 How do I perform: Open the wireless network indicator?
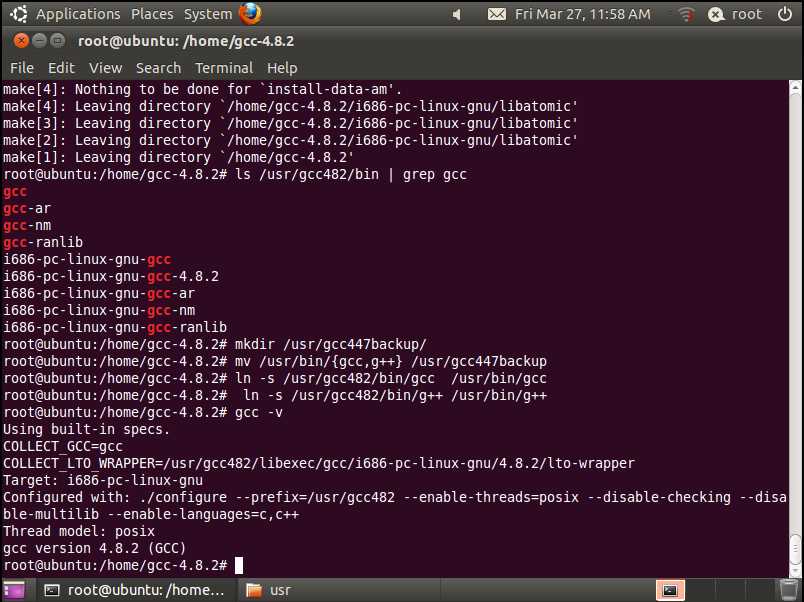(x=686, y=15)
